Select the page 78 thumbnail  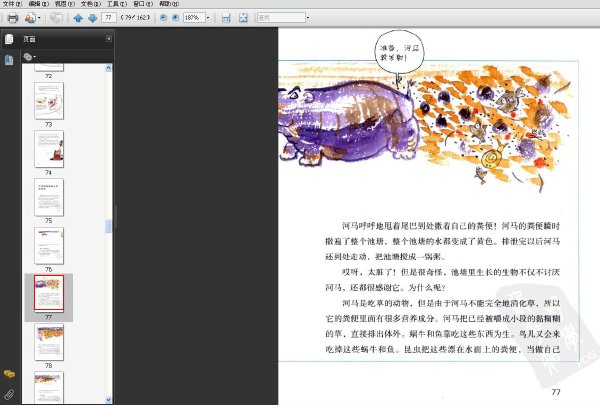pyautogui.click(x=49, y=342)
